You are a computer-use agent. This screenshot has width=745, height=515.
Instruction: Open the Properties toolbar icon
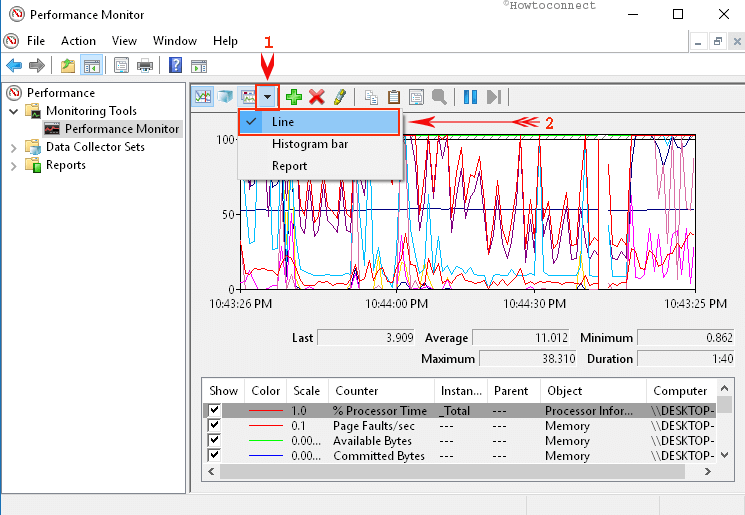pyautogui.click(x=122, y=65)
